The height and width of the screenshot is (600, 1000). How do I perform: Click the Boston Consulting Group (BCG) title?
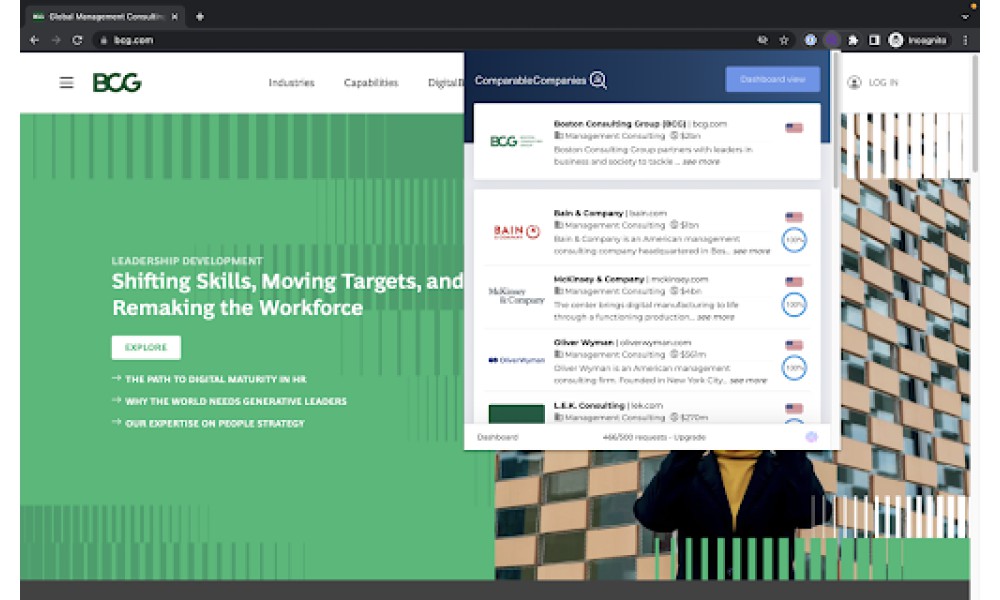620,124
